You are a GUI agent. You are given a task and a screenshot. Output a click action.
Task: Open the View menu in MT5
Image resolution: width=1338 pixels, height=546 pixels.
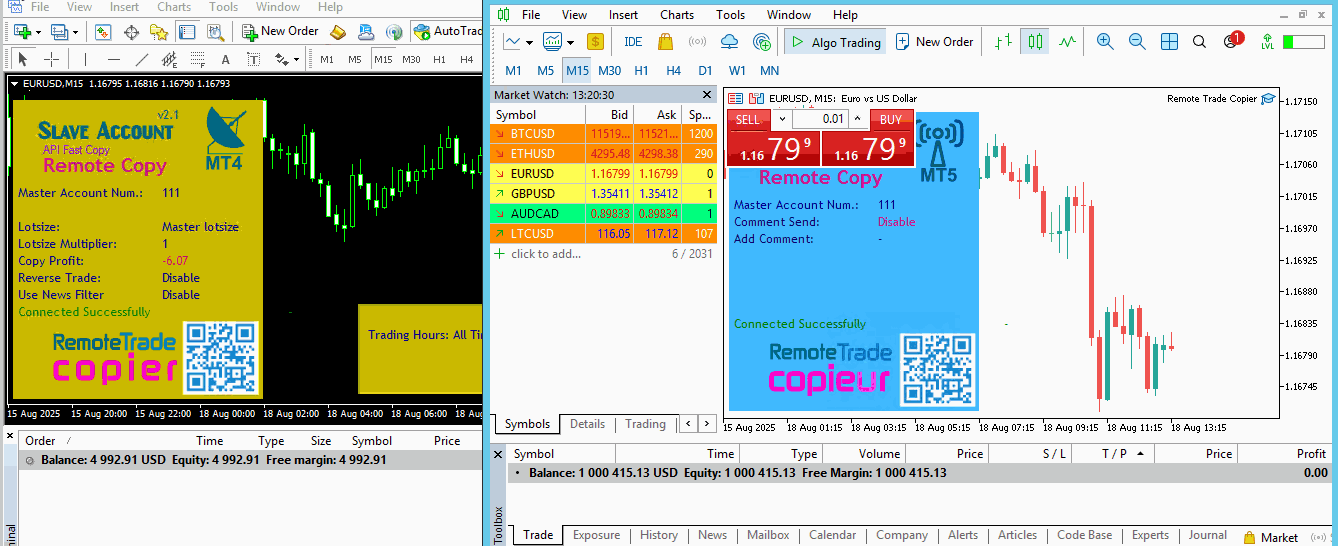pyautogui.click(x=575, y=15)
